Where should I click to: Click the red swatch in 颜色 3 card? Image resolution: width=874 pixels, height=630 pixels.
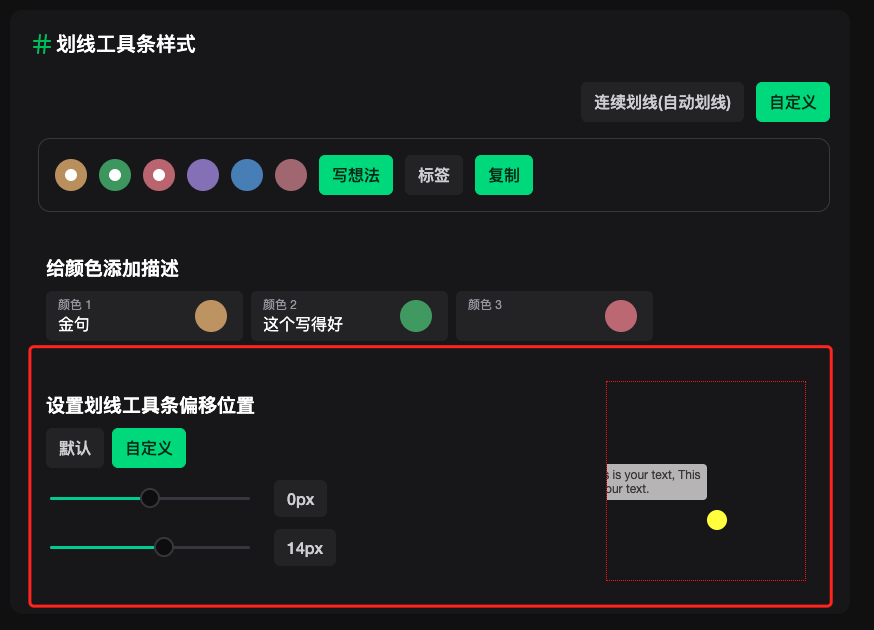(621, 316)
